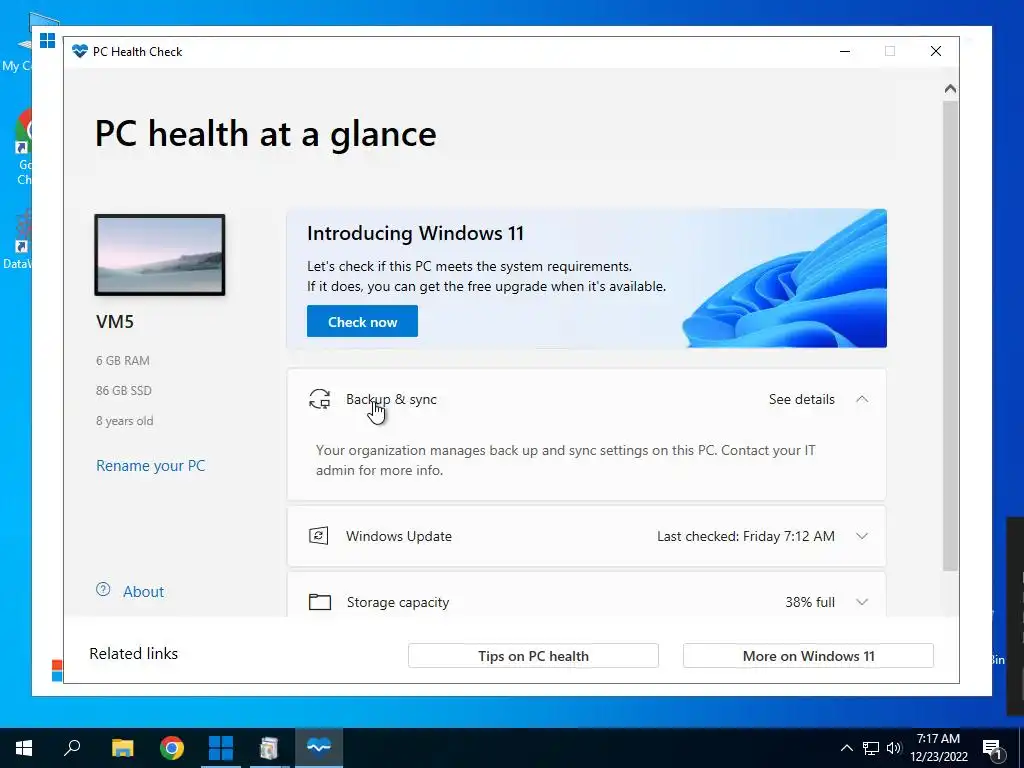Click the Backup & sync circular arrows icon
The height and width of the screenshot is (768, 1024).
(319, 399)
